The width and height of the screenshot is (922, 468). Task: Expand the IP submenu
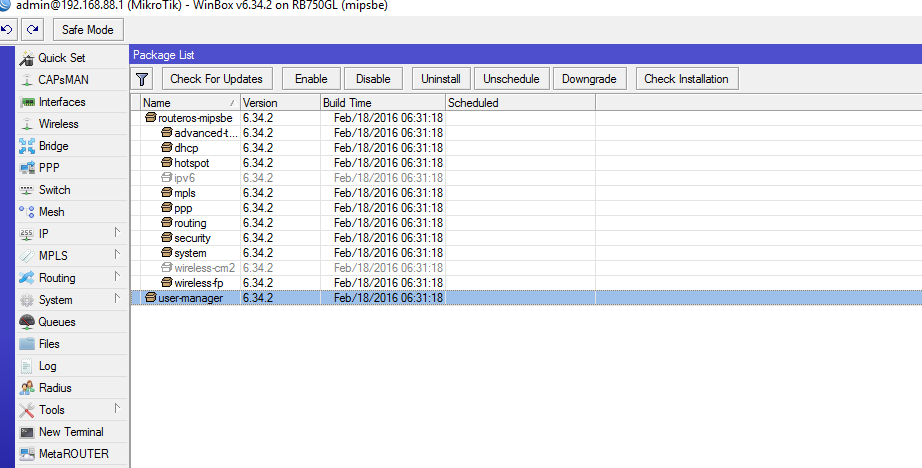coord(70,234)
